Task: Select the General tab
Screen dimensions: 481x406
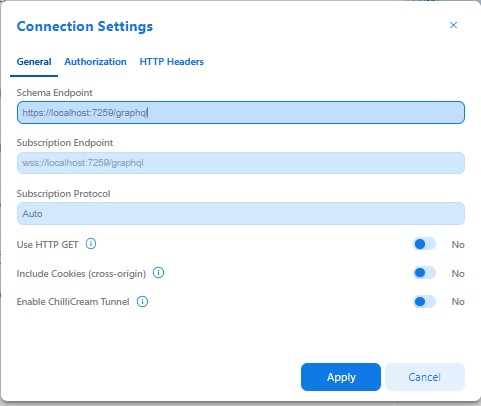Action: (x=34, y=62)
